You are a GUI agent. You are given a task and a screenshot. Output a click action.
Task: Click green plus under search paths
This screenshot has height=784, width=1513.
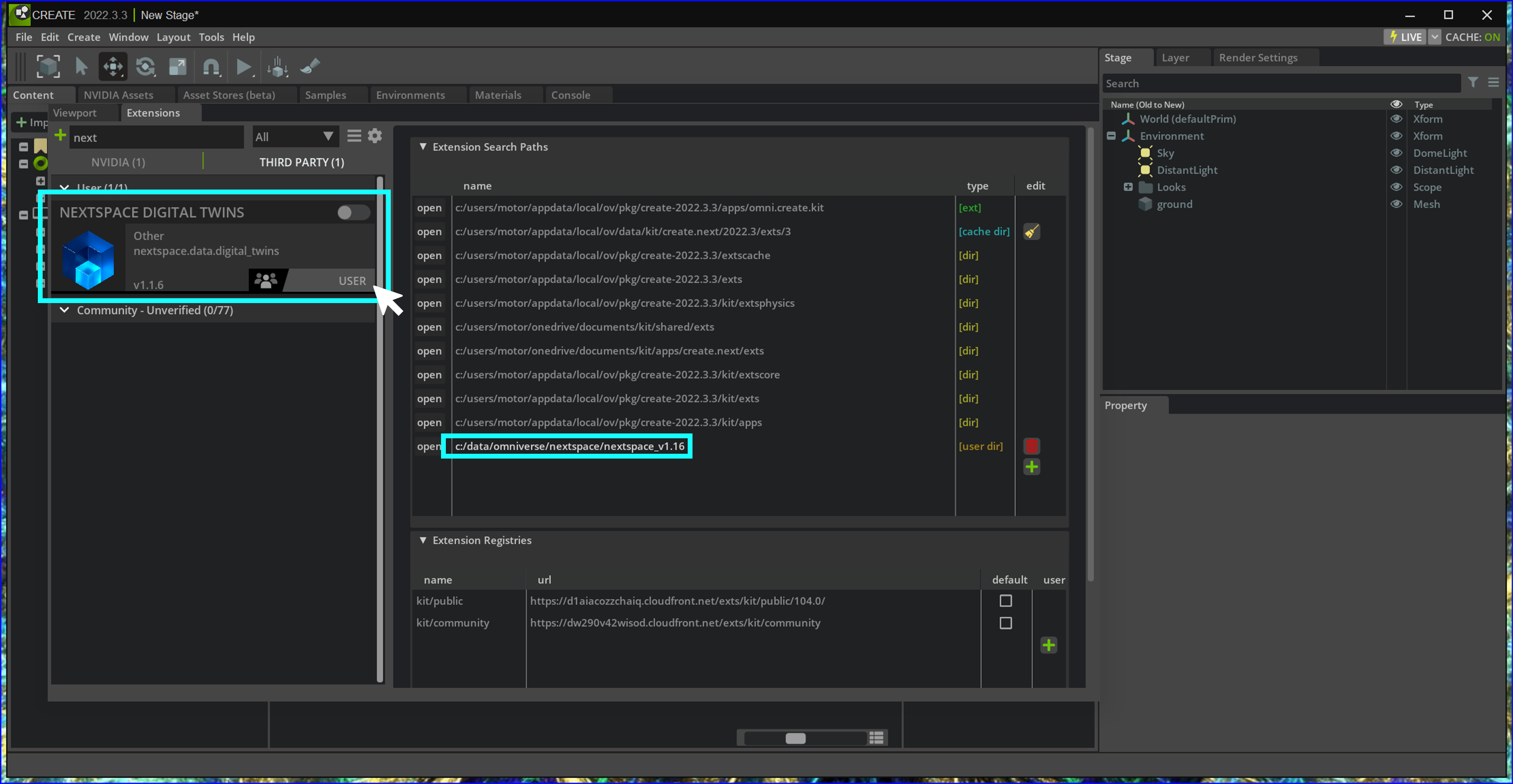pyautogui.click(x=1031, y=468)
